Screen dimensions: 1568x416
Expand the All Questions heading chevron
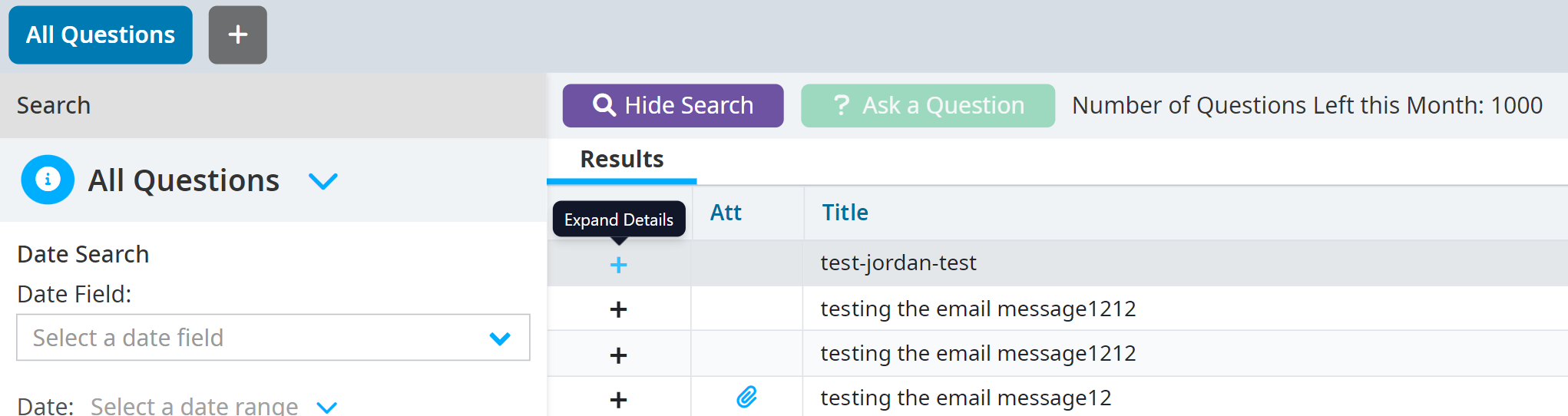(323, 181)
